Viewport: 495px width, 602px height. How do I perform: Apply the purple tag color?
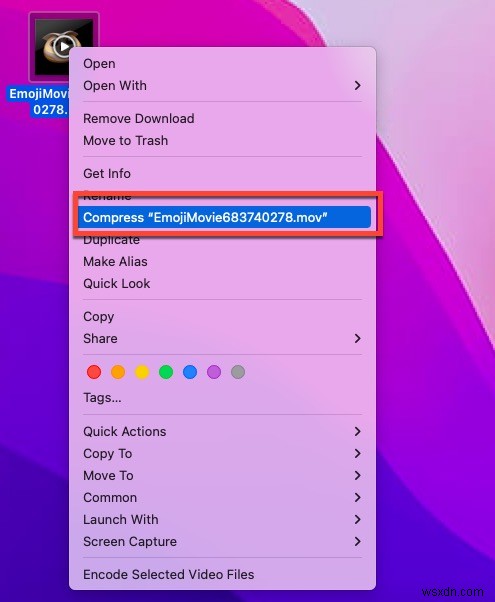point(214,372)
